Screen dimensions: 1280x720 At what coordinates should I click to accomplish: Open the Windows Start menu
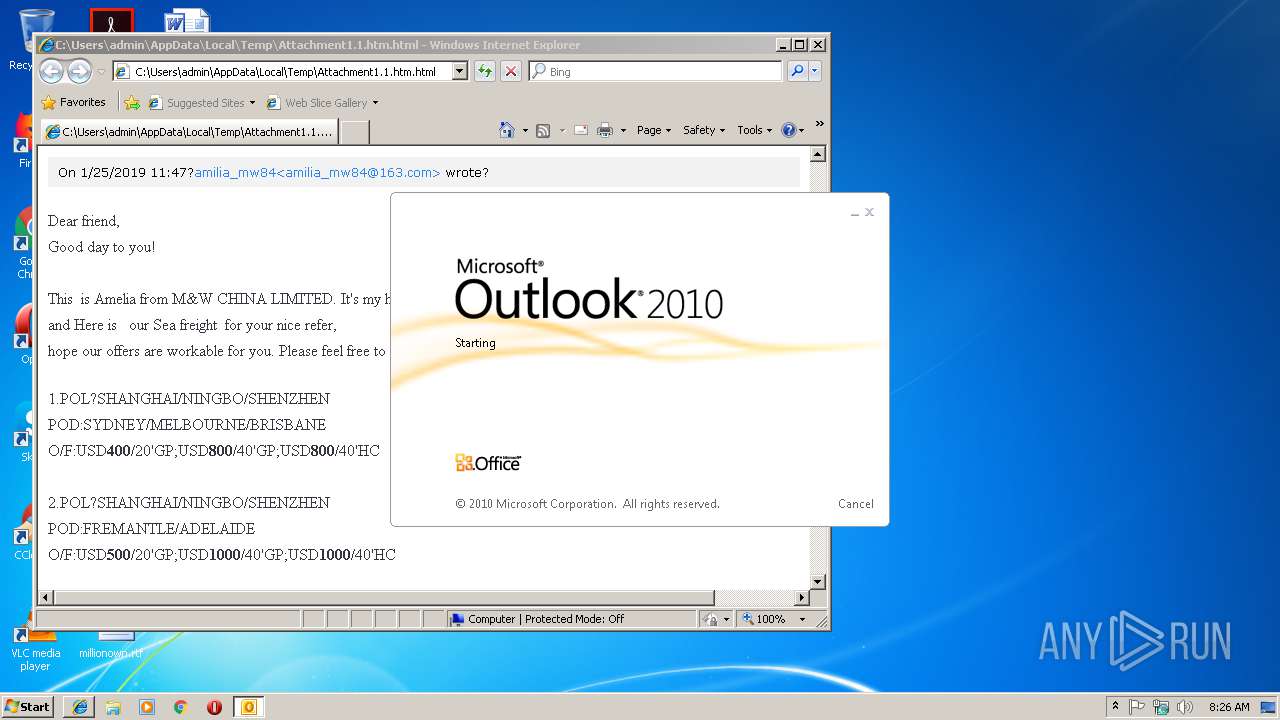point(27,706)
